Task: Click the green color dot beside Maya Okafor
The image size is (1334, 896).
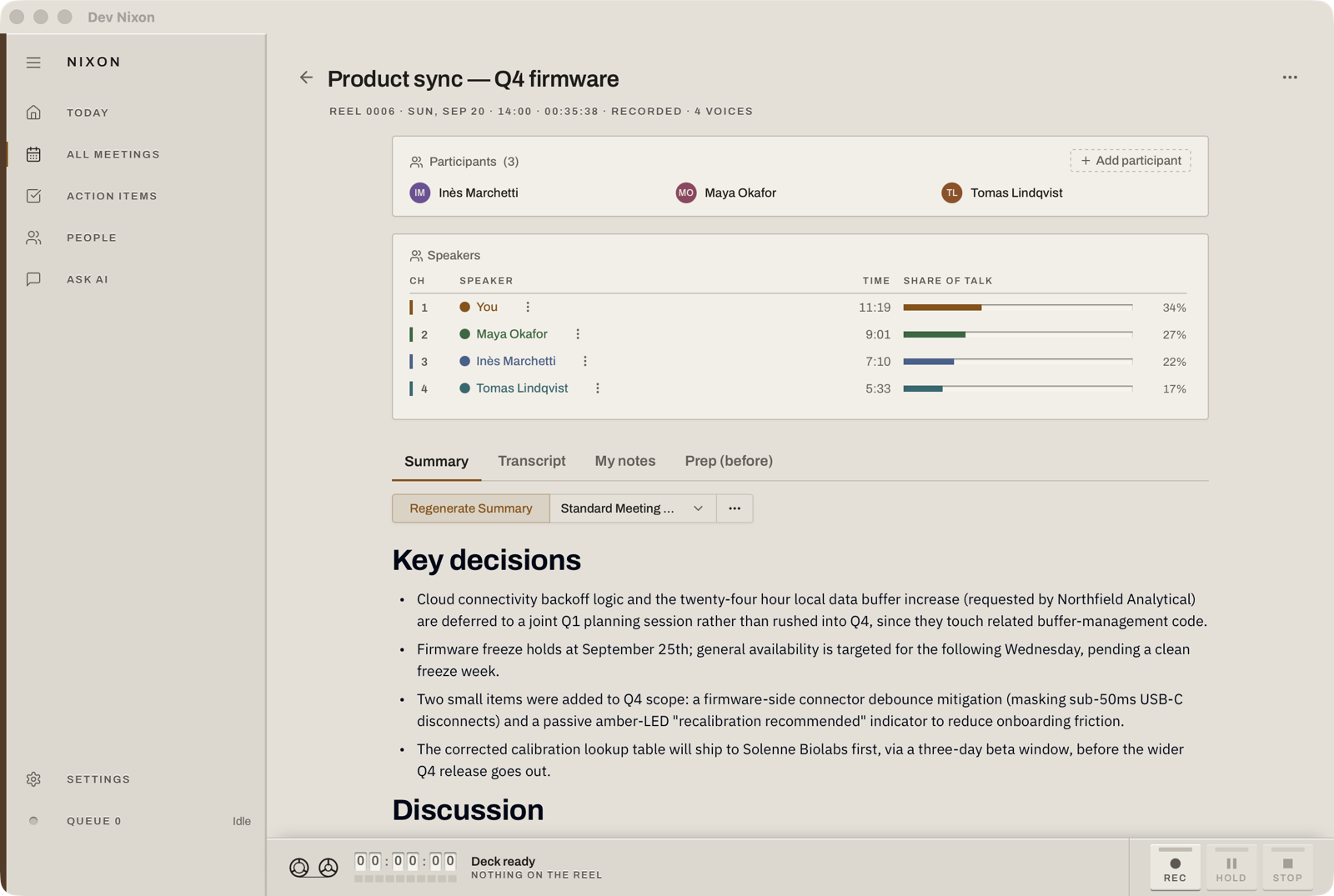Action: [465, 334]
